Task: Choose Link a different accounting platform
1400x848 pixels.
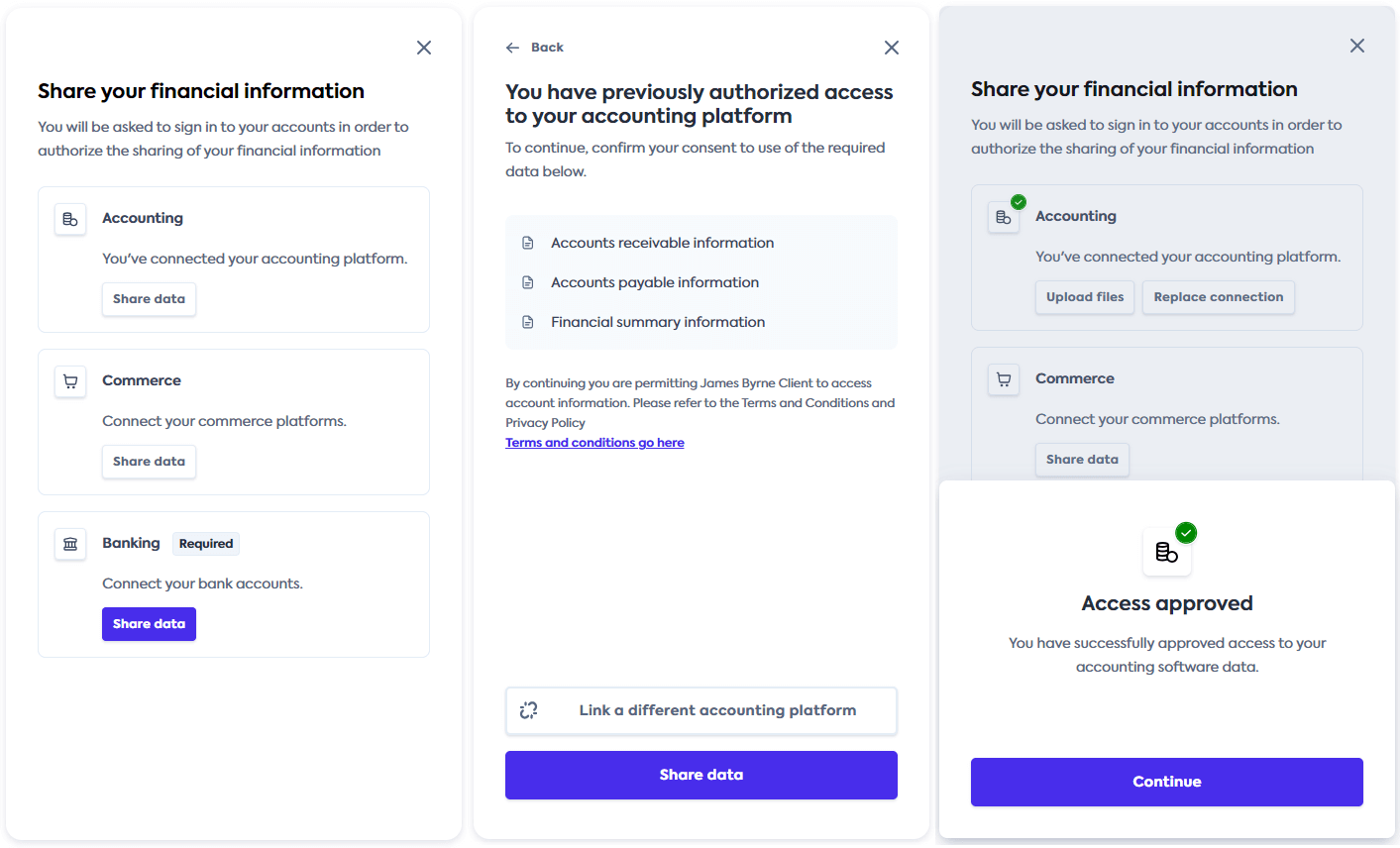Action: pos(701,710)
